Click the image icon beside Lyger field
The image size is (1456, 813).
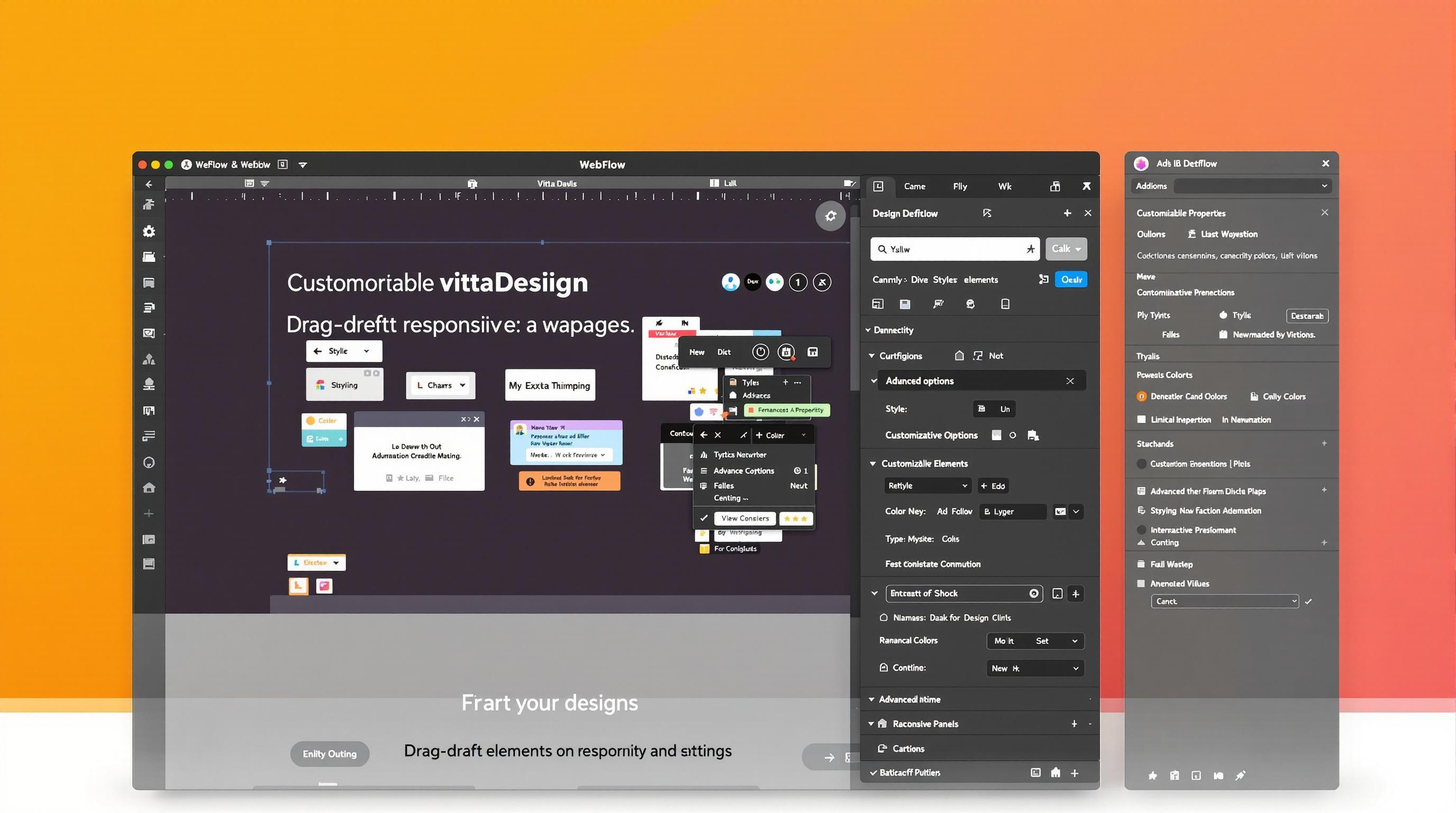1060,512
